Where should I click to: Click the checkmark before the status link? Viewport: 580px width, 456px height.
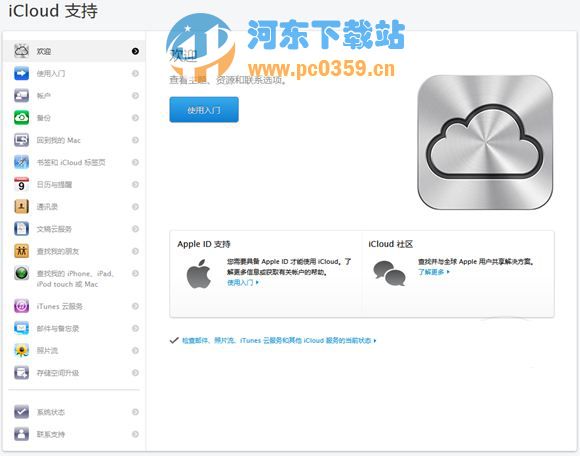pos(174,340)
